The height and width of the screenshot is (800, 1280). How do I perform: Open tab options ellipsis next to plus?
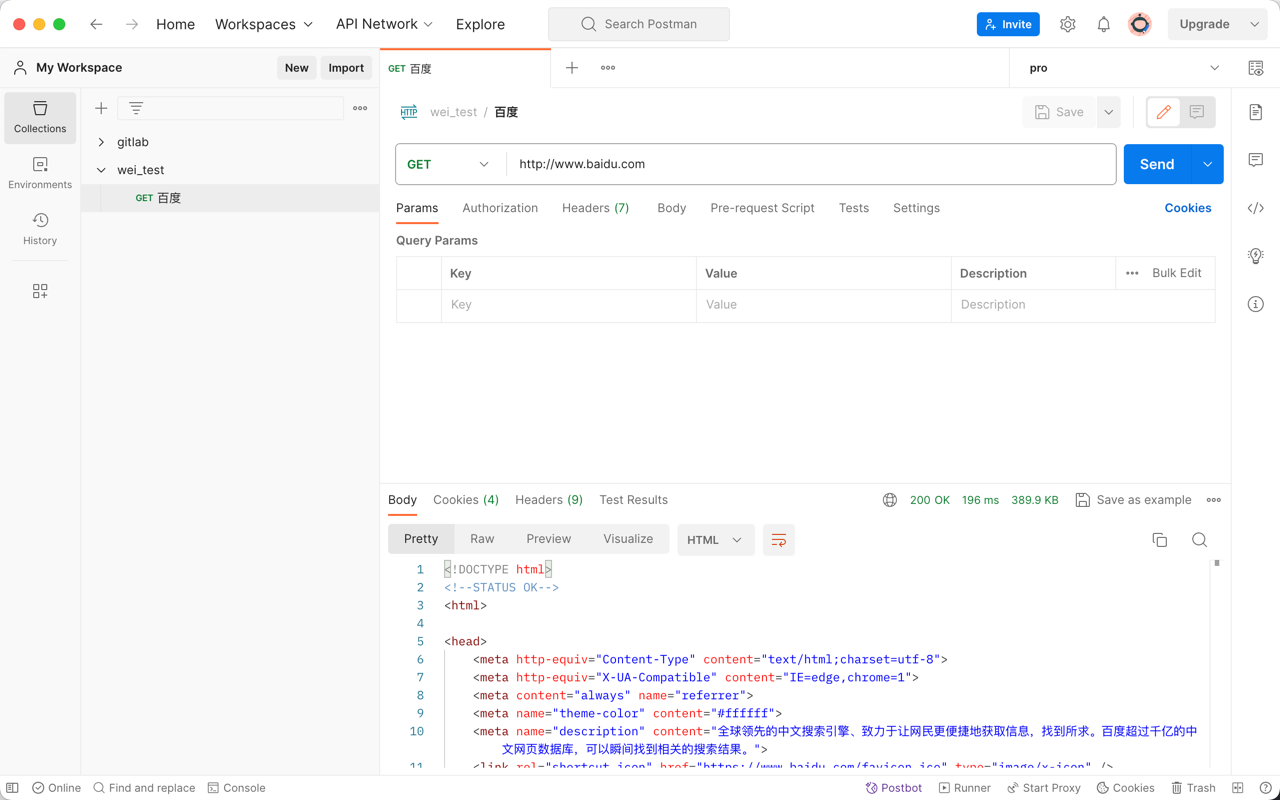pos(608,68)
